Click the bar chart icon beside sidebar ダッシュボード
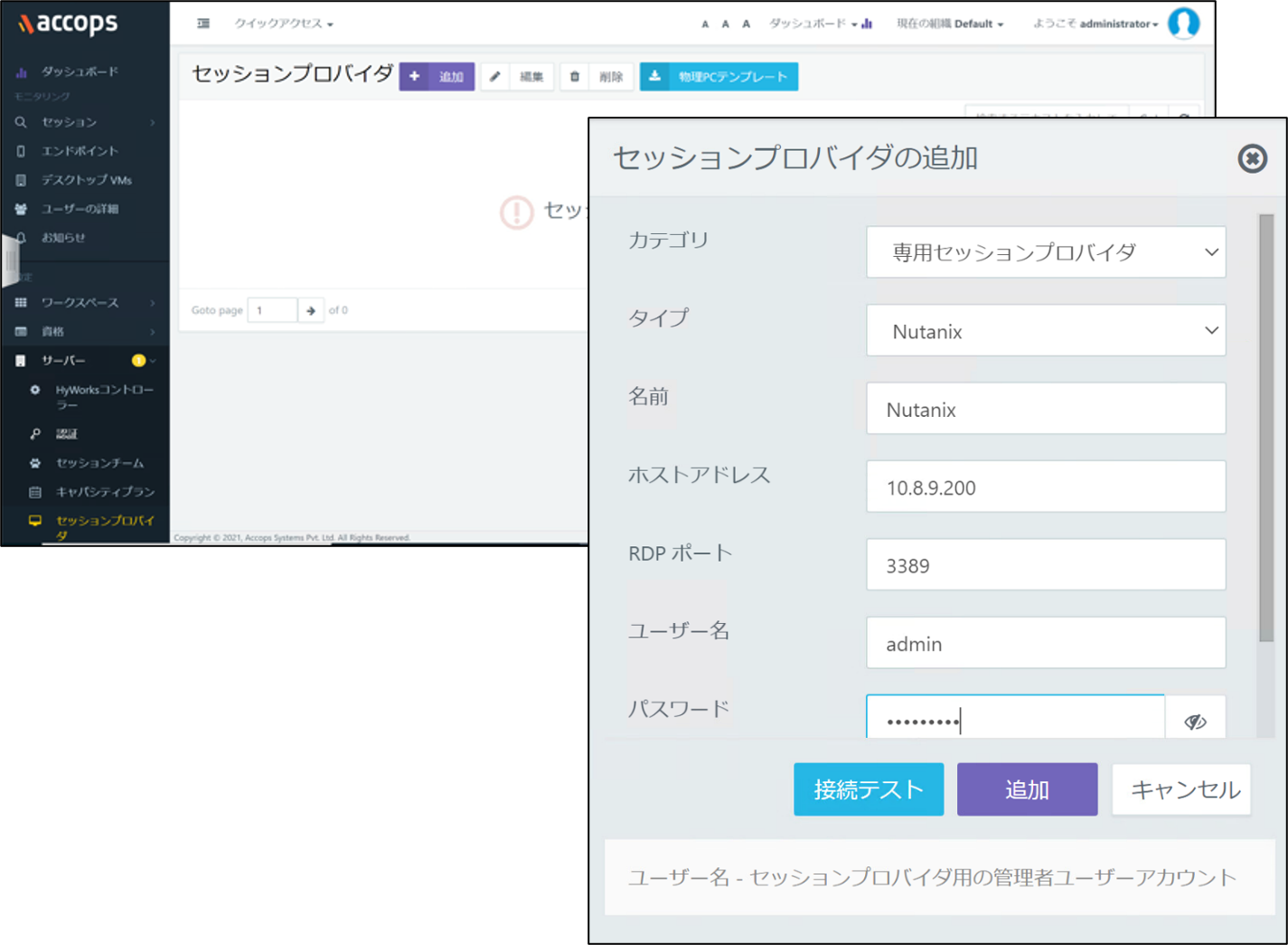 pyautogui.click(x=22, y=71)
